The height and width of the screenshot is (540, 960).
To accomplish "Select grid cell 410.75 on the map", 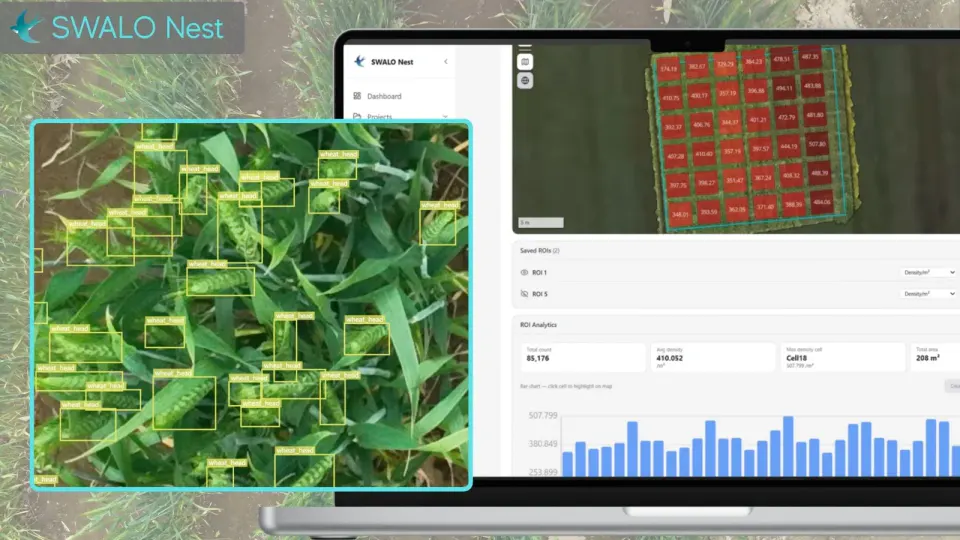I will click(671, 98).
